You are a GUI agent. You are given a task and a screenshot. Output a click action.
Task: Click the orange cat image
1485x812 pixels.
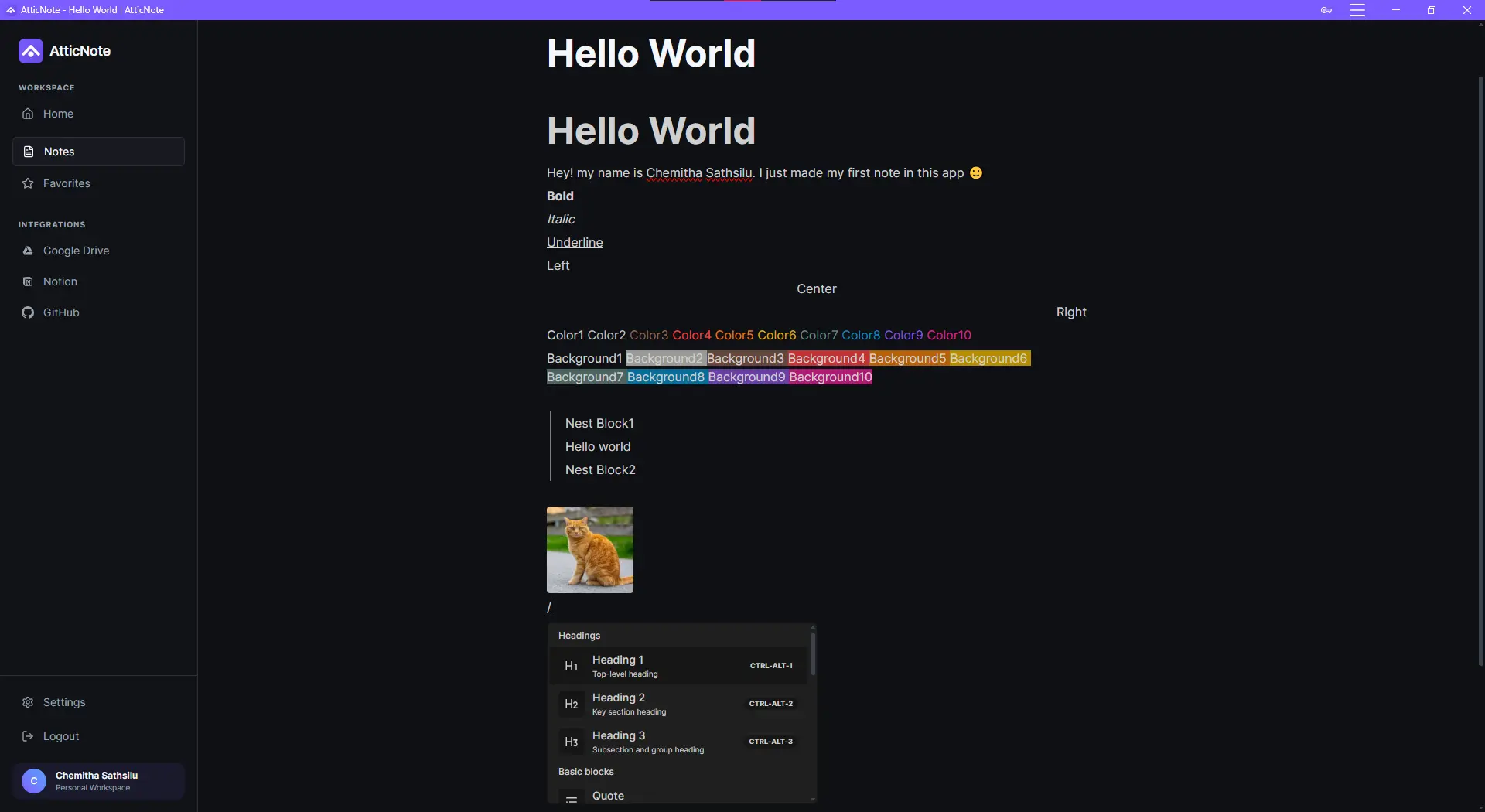point(590,550)
